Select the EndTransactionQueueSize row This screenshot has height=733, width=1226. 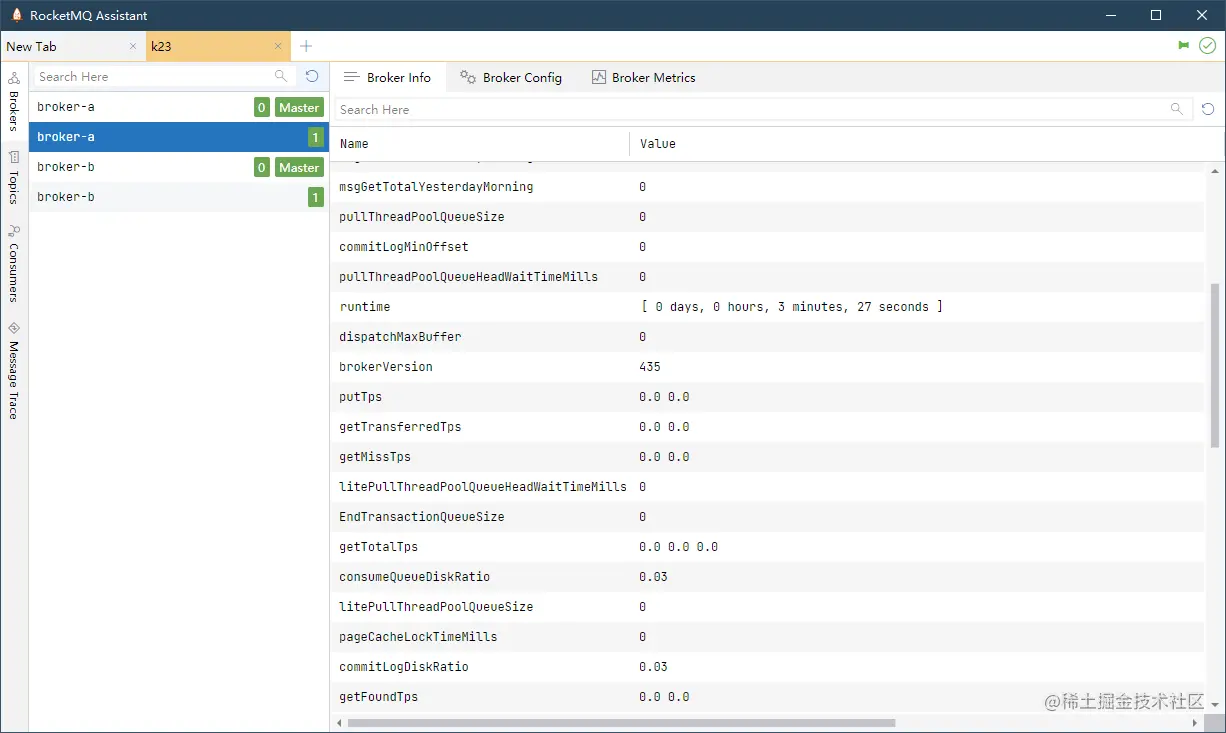[x=767, y=517]
